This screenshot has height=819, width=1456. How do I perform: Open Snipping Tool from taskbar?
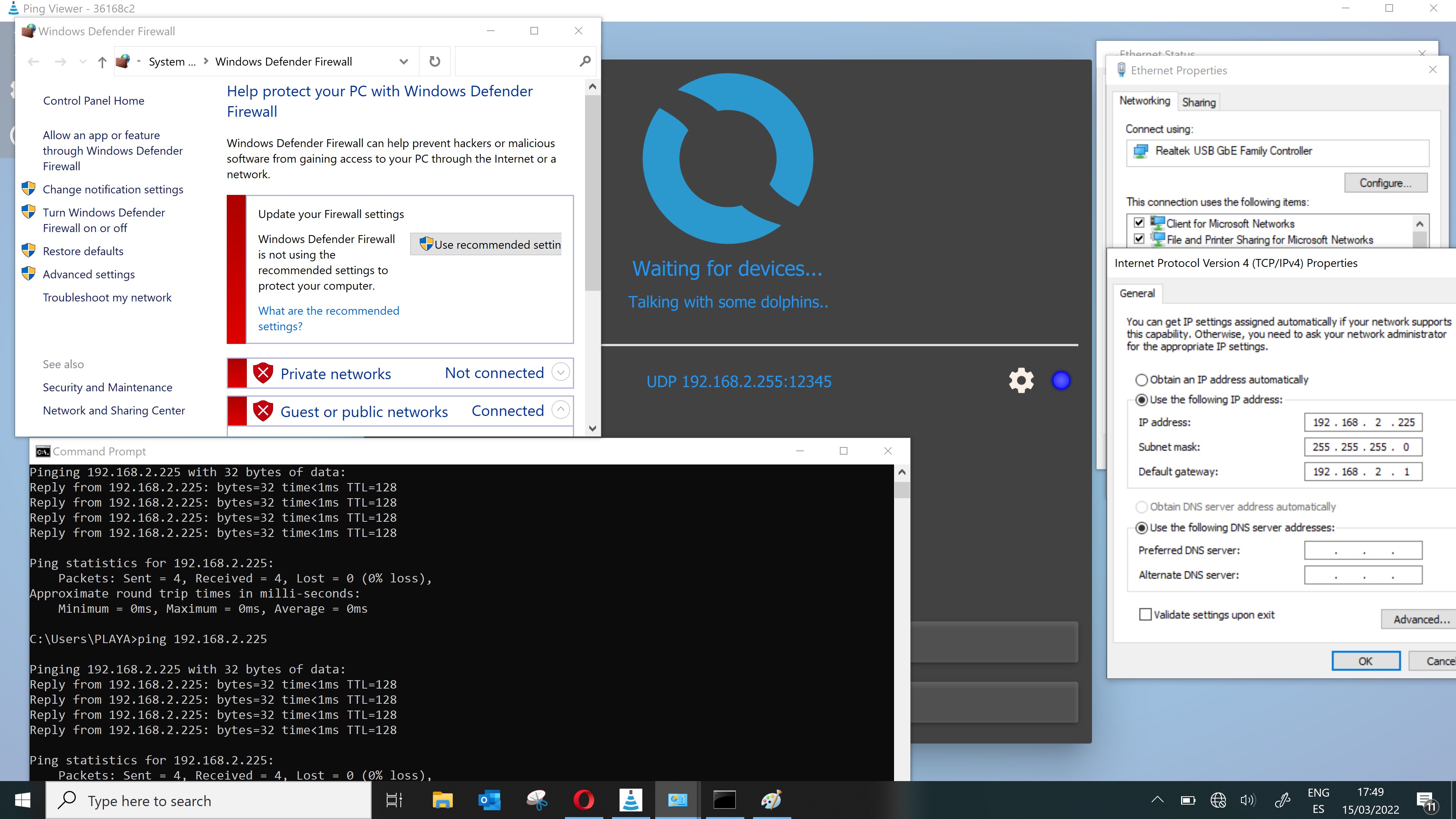click(537, 800)
